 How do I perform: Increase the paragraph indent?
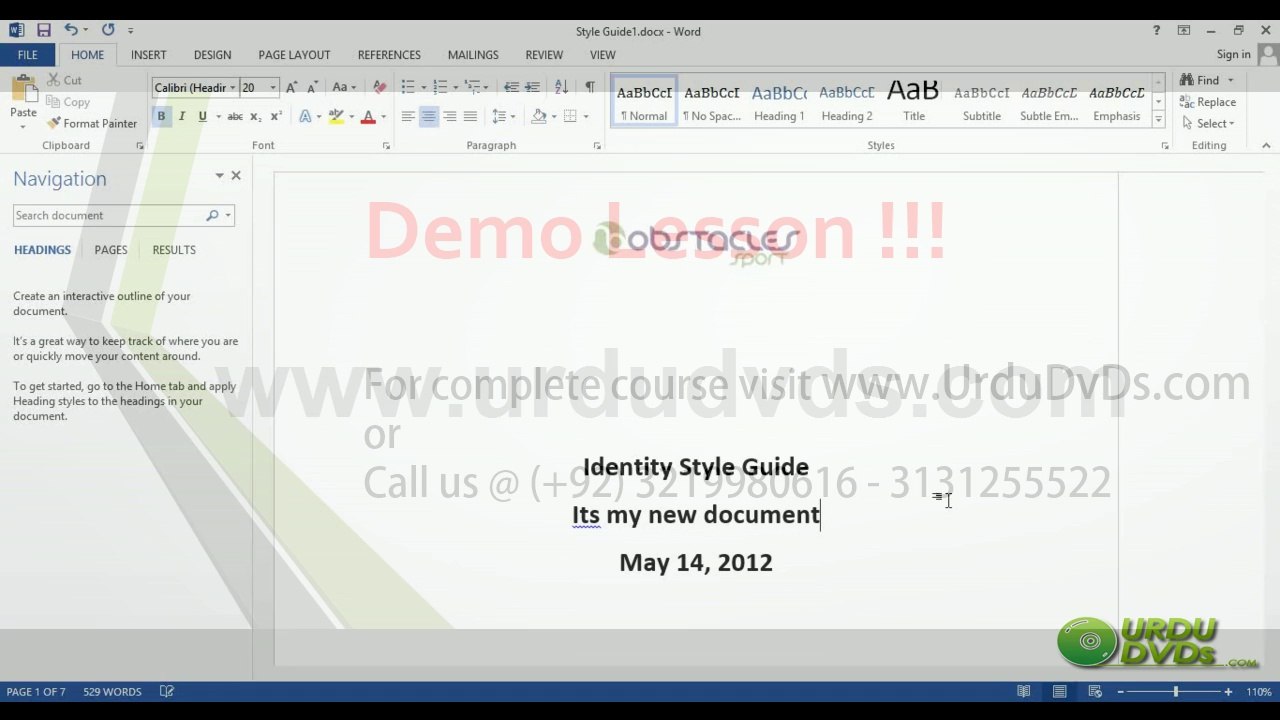coord(532,88)
